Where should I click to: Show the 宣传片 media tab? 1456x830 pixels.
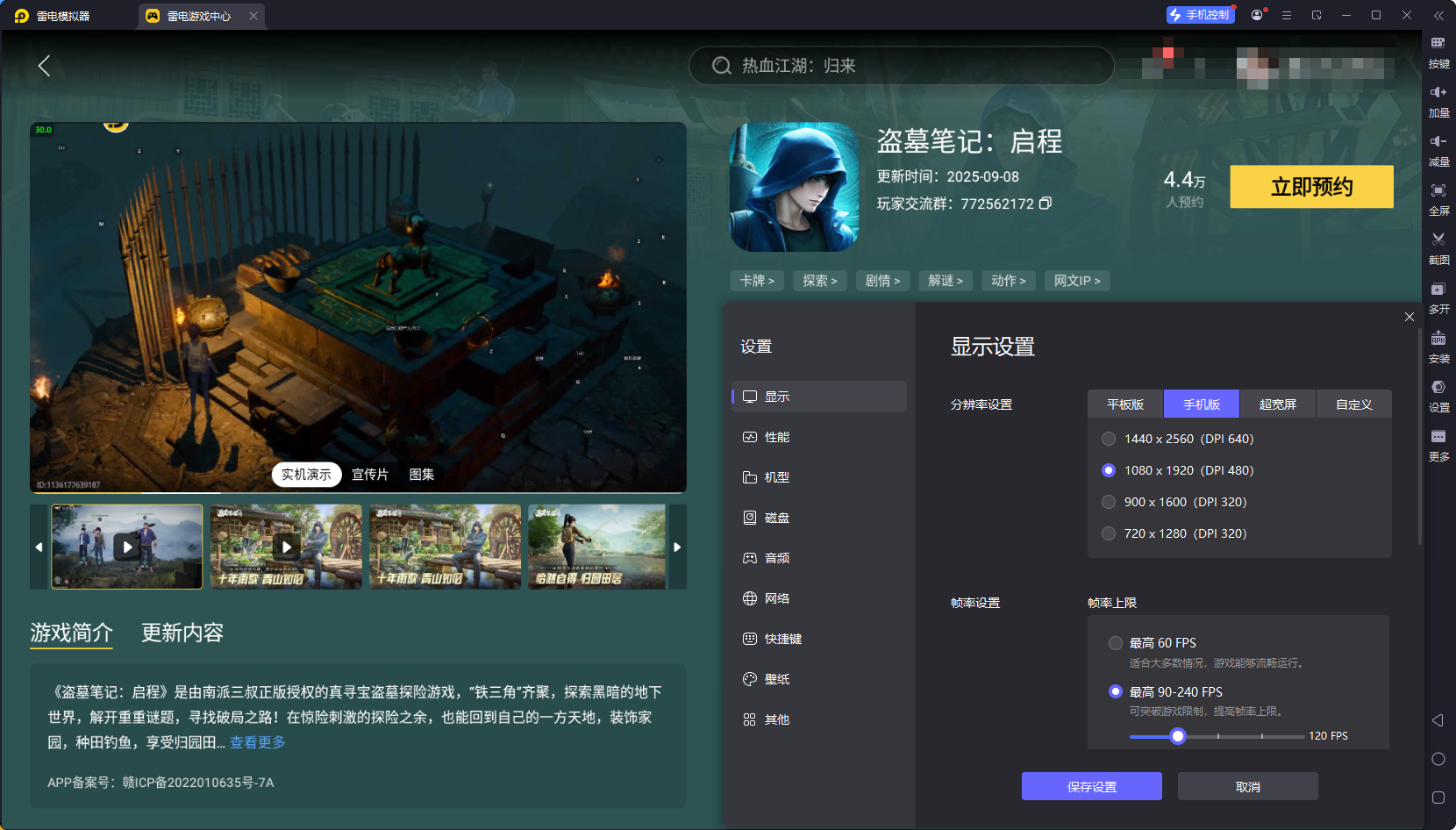tap(370, 475)
